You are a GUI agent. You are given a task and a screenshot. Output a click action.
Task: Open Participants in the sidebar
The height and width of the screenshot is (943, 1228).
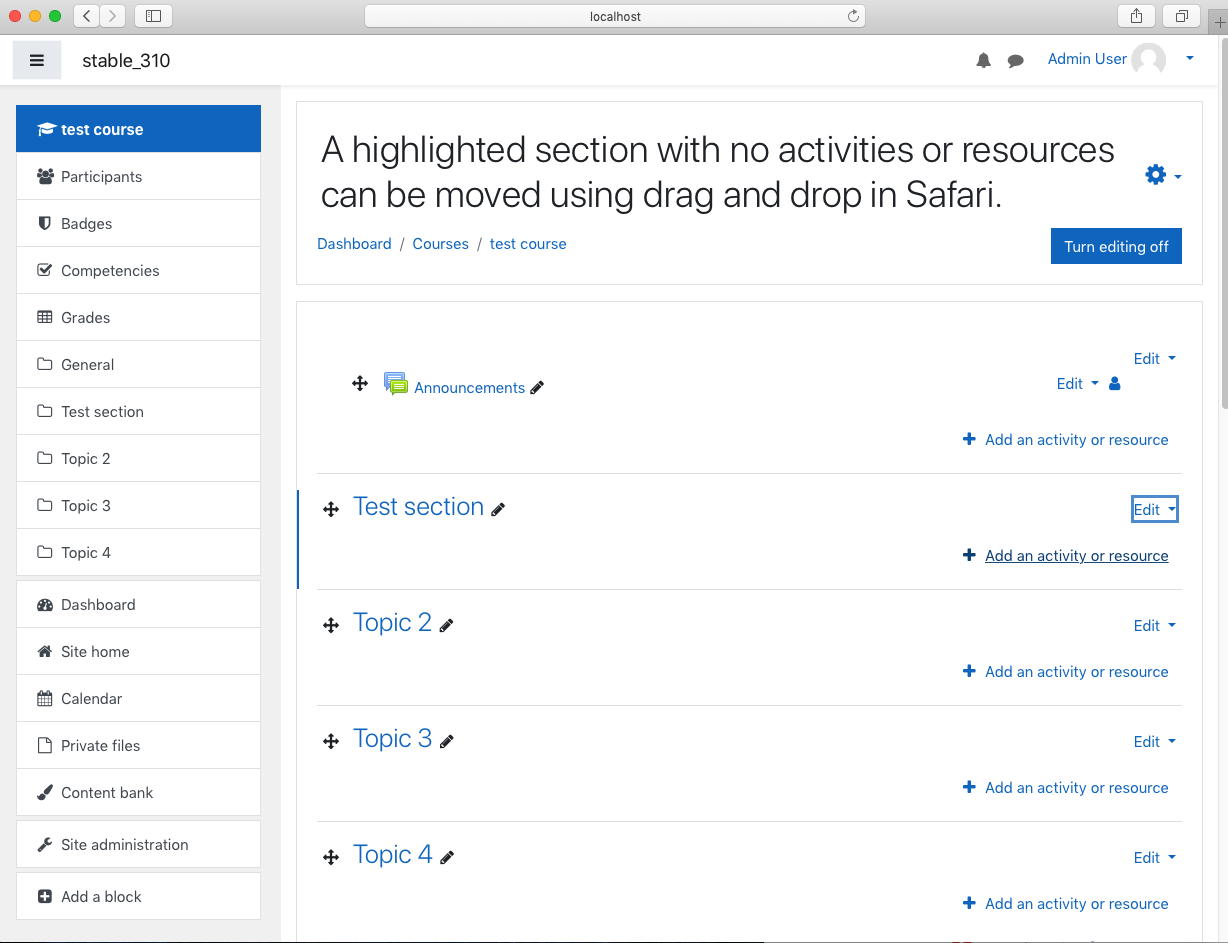pos(138,176)
